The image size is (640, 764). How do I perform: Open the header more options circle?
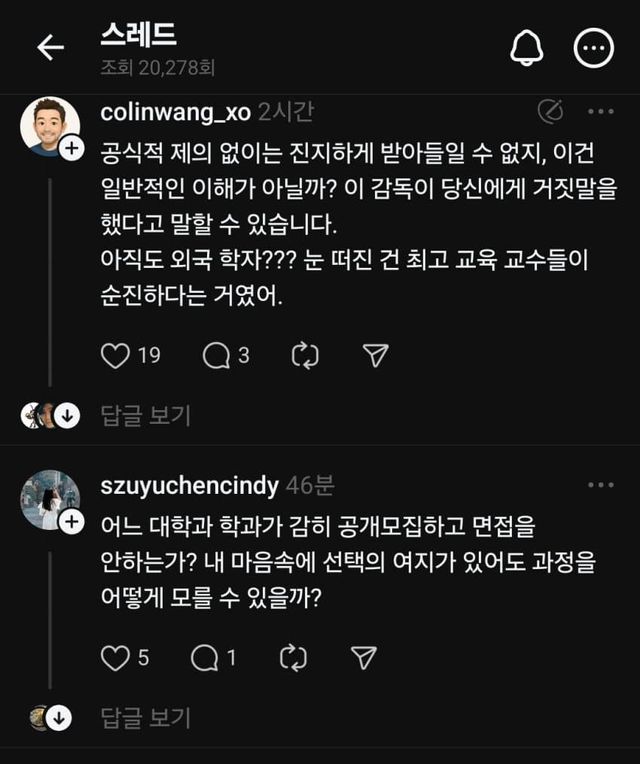coord(593,48)
